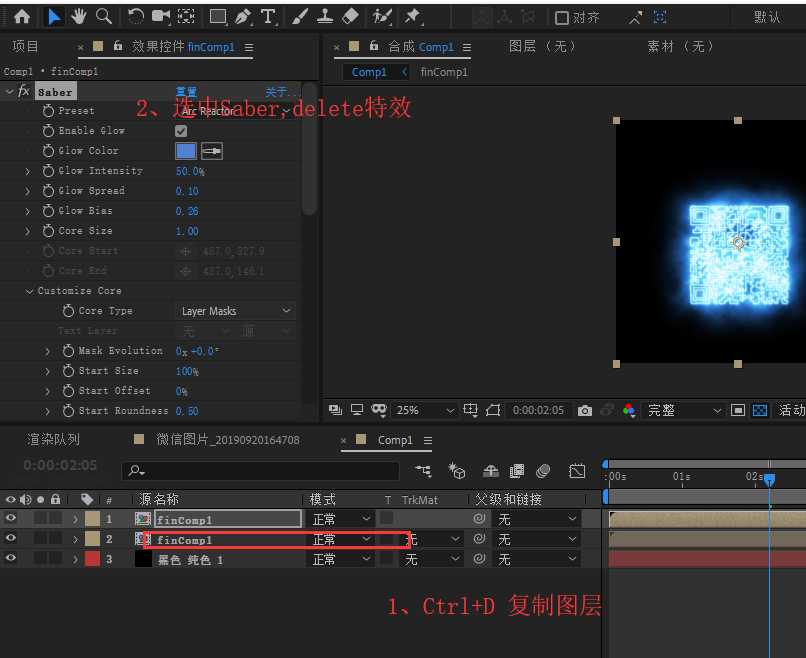Select the Selection arrow tool
This screenshot has width=806, height=658.
53,17
